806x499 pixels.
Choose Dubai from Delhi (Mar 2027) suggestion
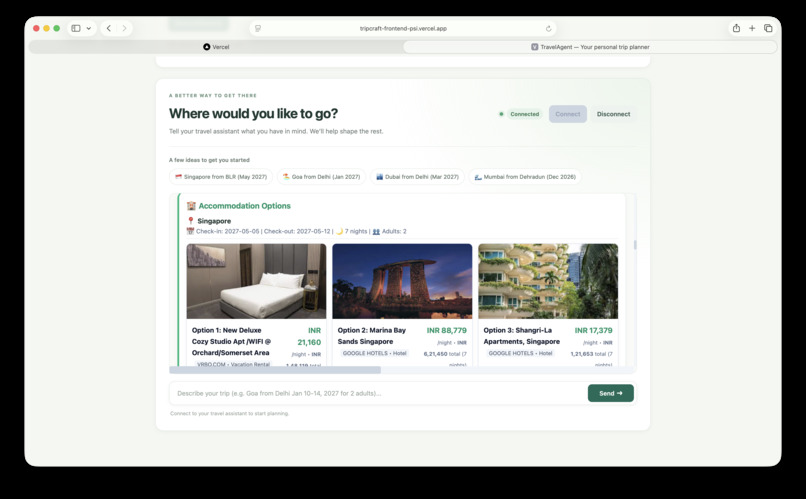tap(417, 177)
